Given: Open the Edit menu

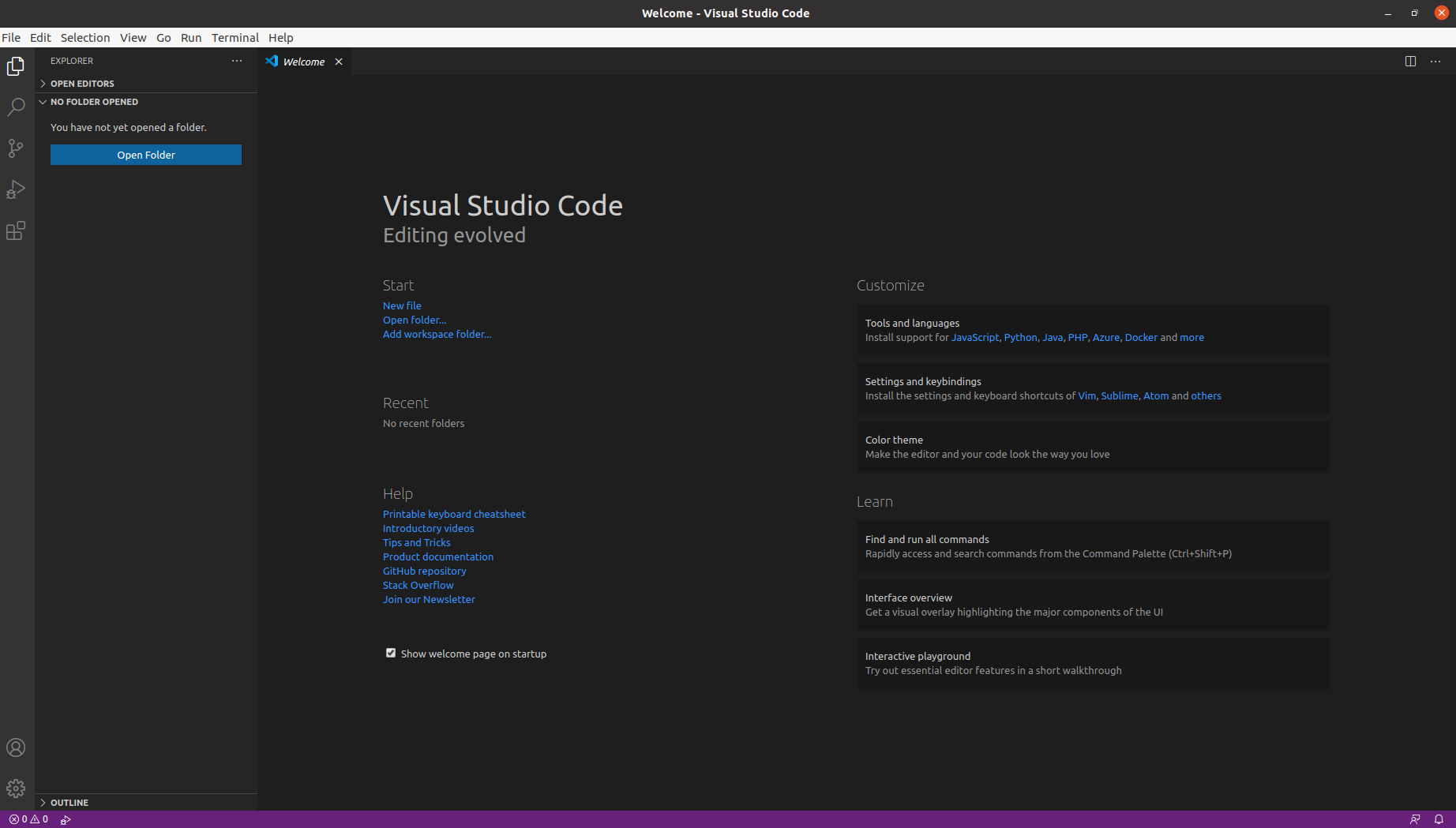Looking at the screenshot, I should (40, 38).
